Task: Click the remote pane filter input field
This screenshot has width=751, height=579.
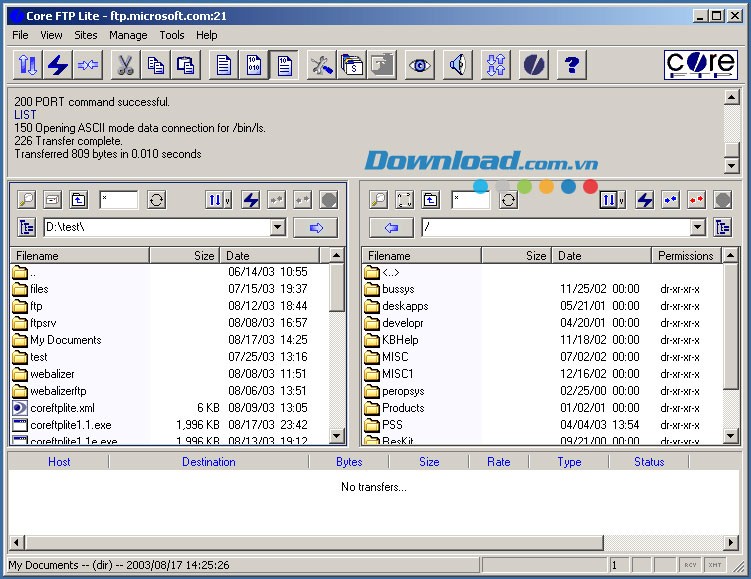Action: click(x=471, y=200)
